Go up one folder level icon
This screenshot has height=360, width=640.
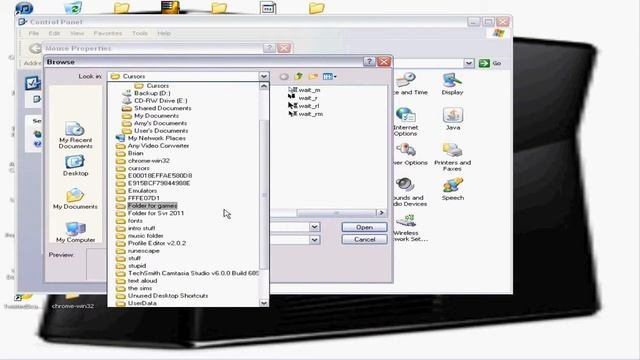[298, 76]
